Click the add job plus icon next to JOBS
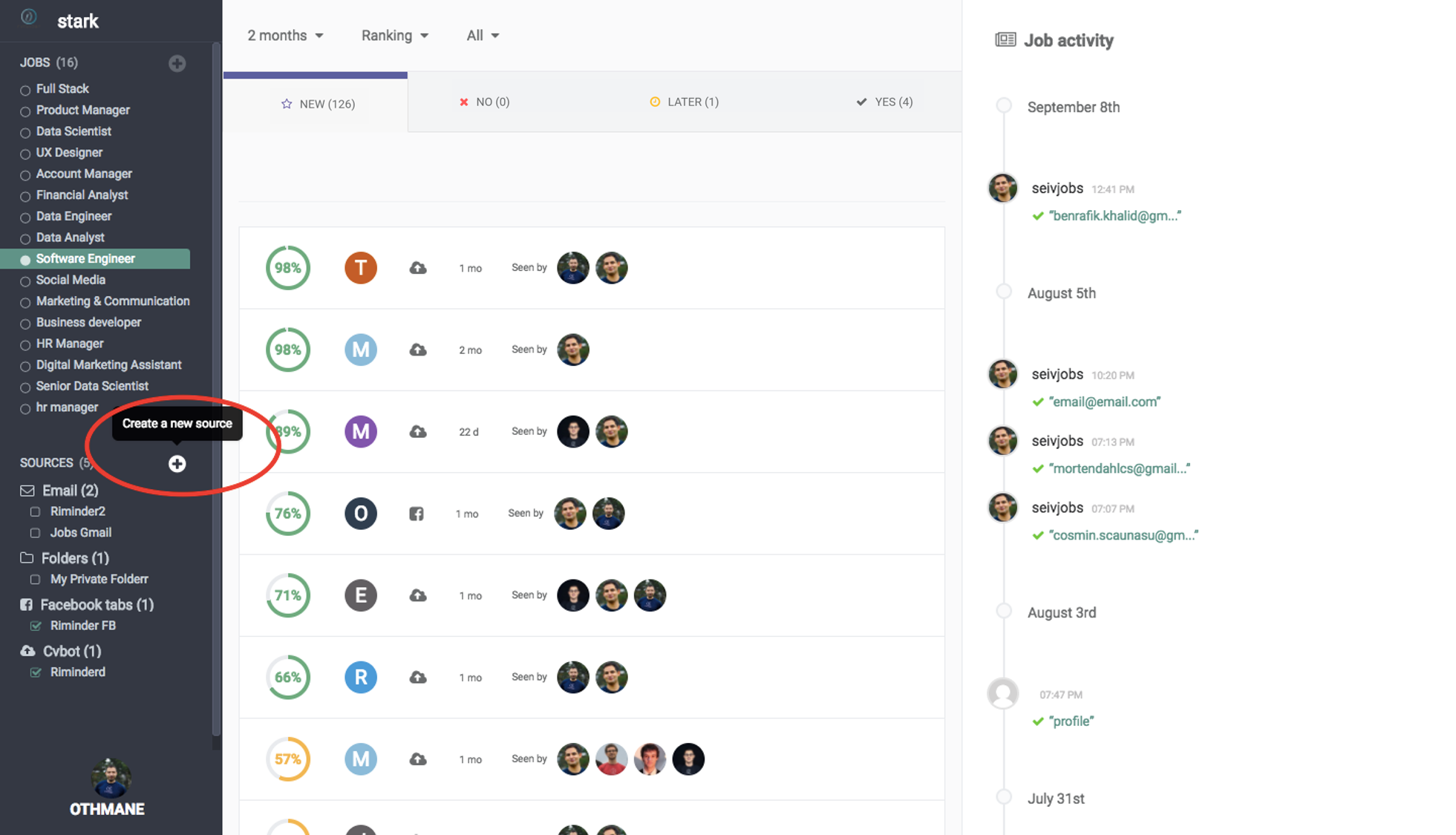 pos(177,63)
